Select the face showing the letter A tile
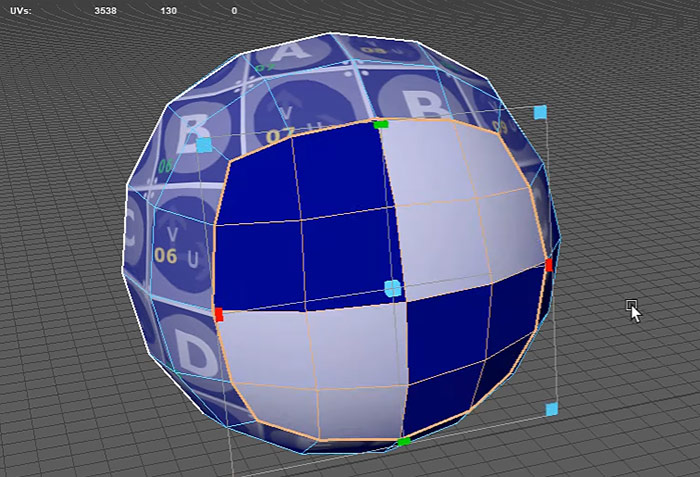 290,50
